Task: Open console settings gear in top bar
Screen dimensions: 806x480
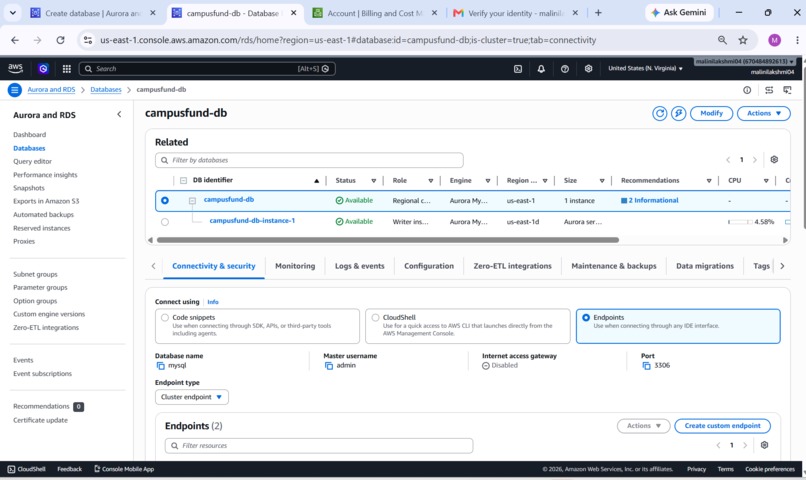Action: [589, 69]
